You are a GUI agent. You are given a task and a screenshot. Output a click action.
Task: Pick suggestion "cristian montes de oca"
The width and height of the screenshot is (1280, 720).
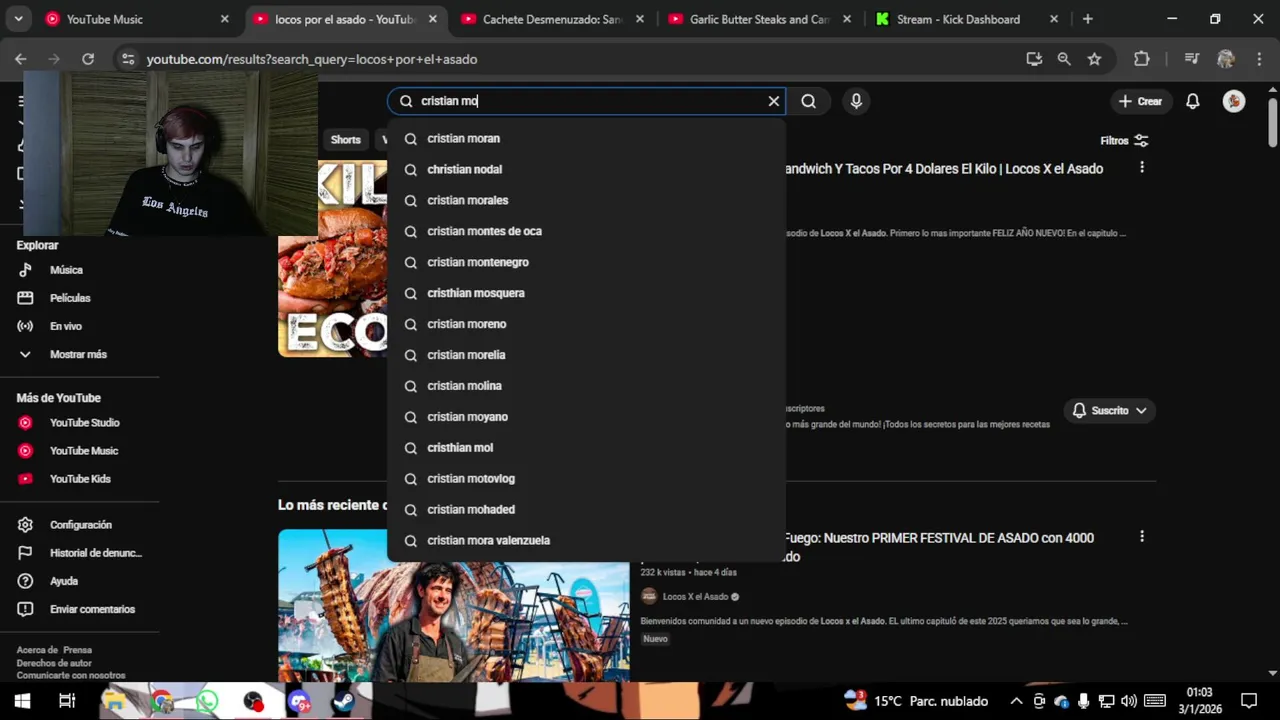pyautogui.click(x=587, y=232)
